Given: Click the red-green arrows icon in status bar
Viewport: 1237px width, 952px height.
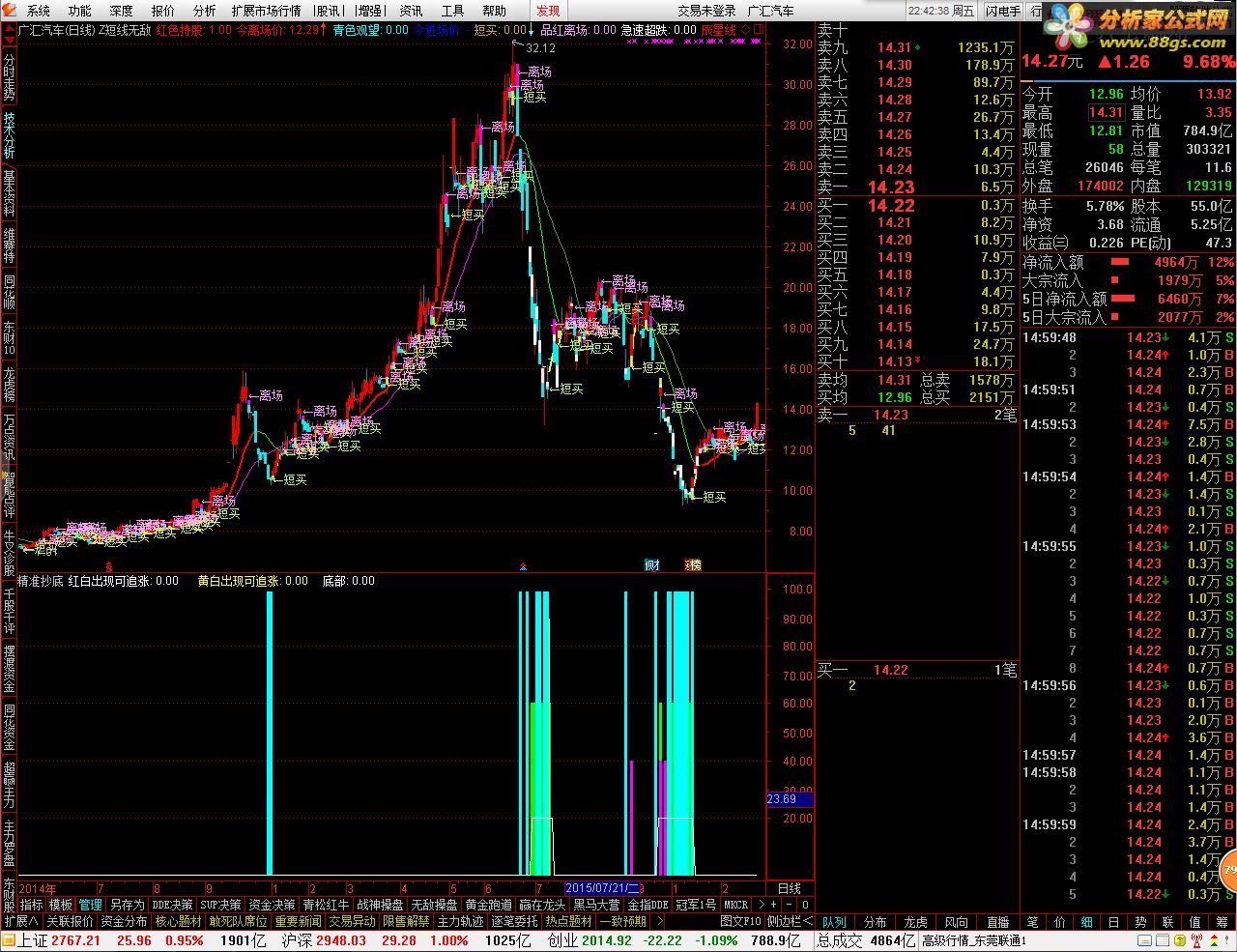Looking at the screenshot, I should [x=1214, y=940].
